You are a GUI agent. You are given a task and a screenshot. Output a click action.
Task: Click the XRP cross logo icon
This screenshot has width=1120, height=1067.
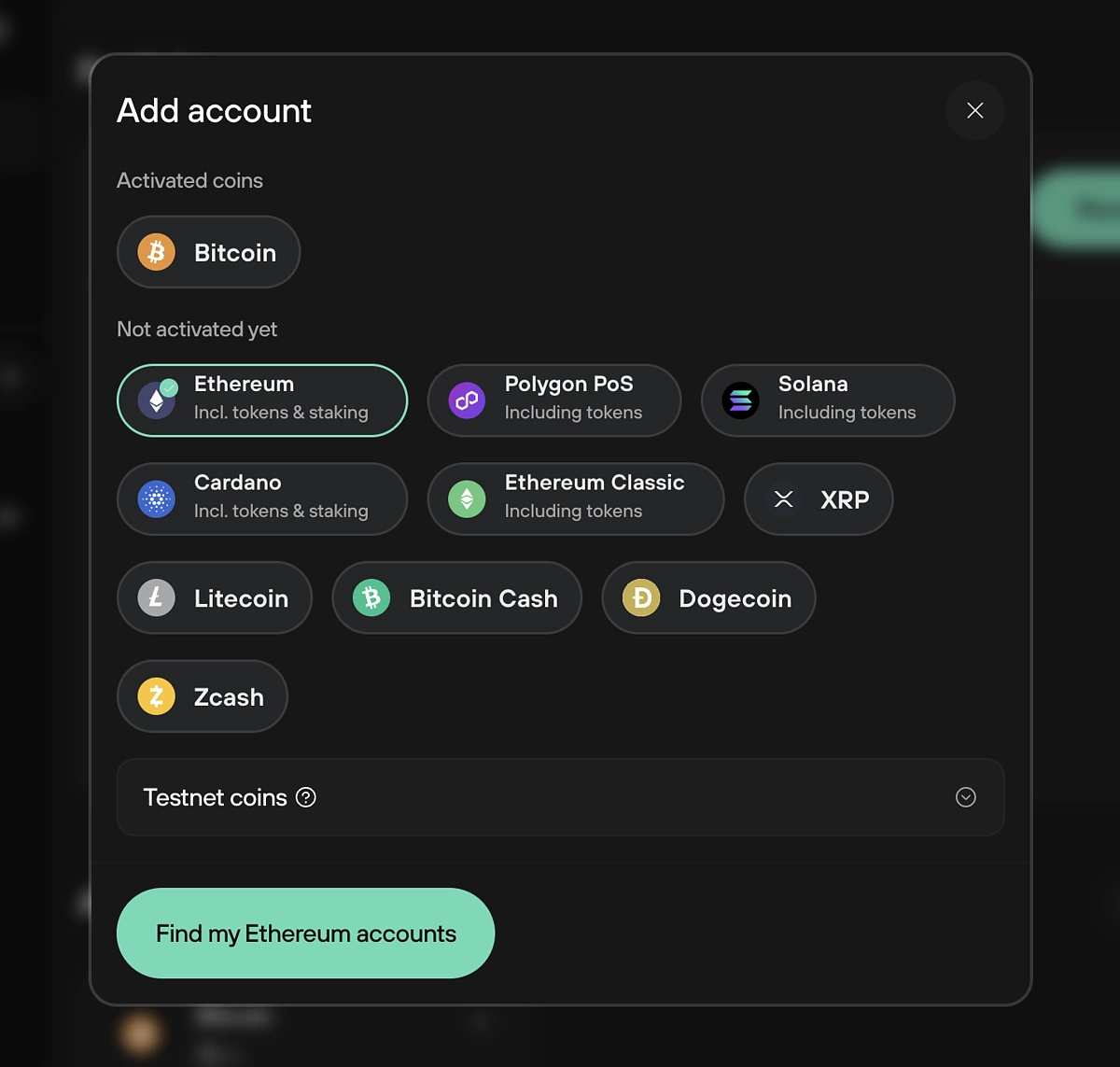(x=784, y=499)
